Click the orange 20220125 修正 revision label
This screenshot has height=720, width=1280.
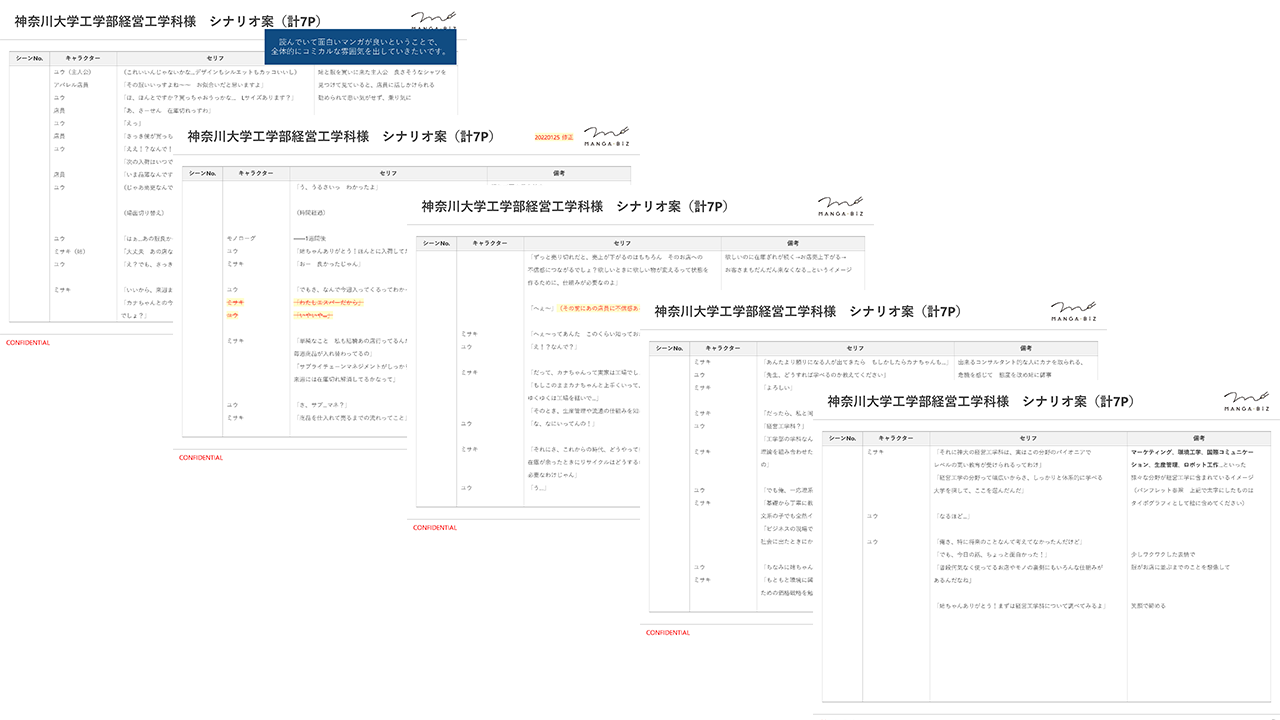click(553, 137)
